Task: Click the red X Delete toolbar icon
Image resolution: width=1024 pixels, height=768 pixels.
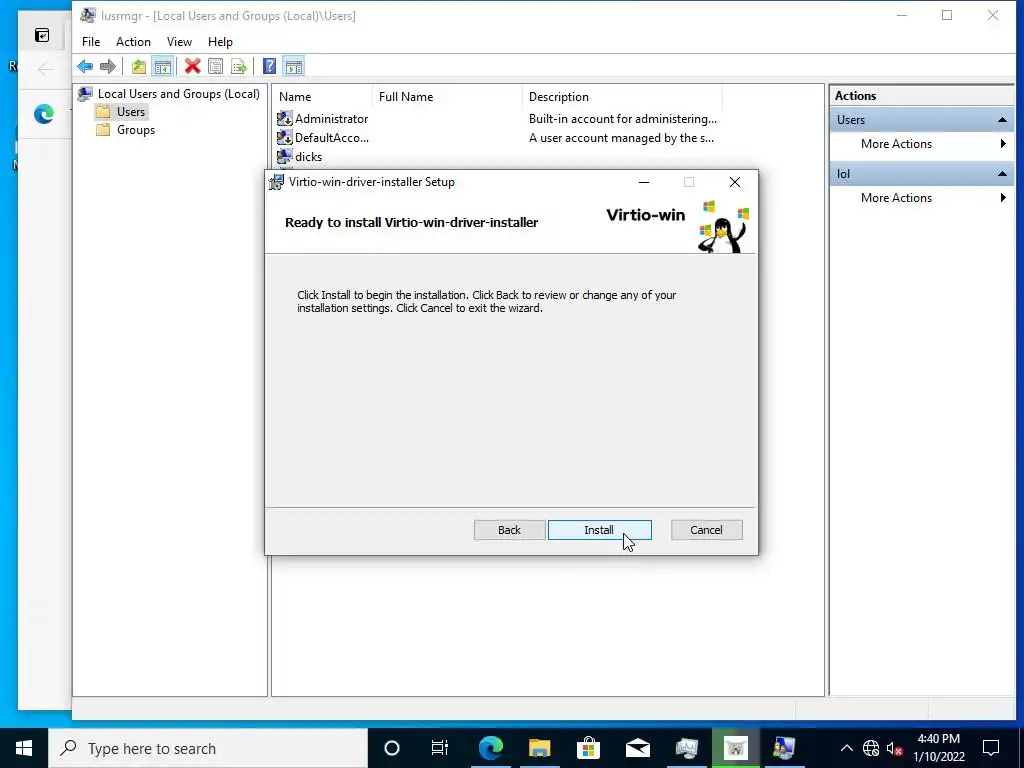Action: point(192,66)
